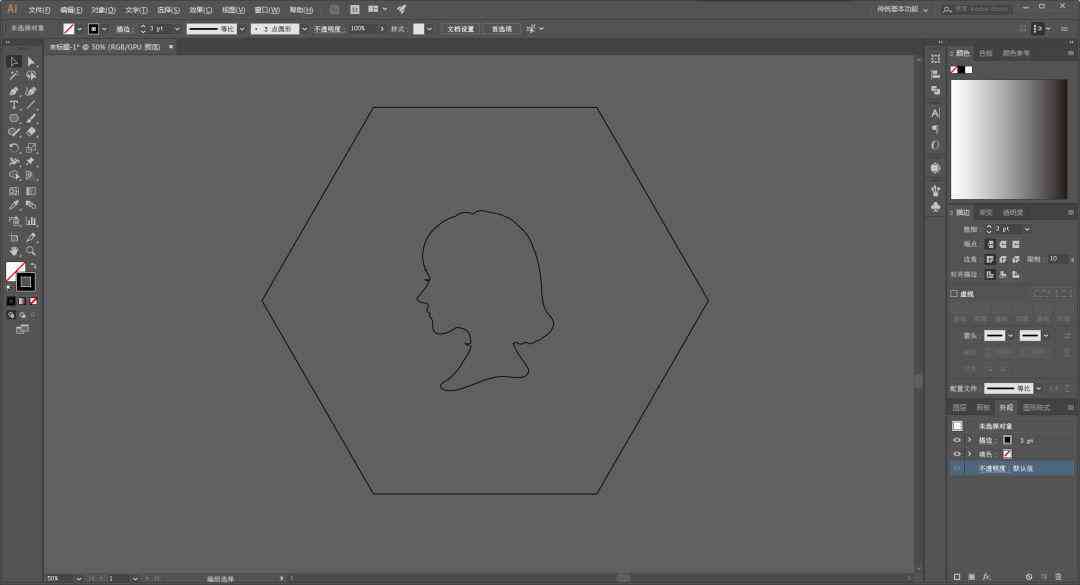The height and width of the screenshot is (585, 1080).
Task: Select the Lasso tool
Action: [x=31, y=76]
